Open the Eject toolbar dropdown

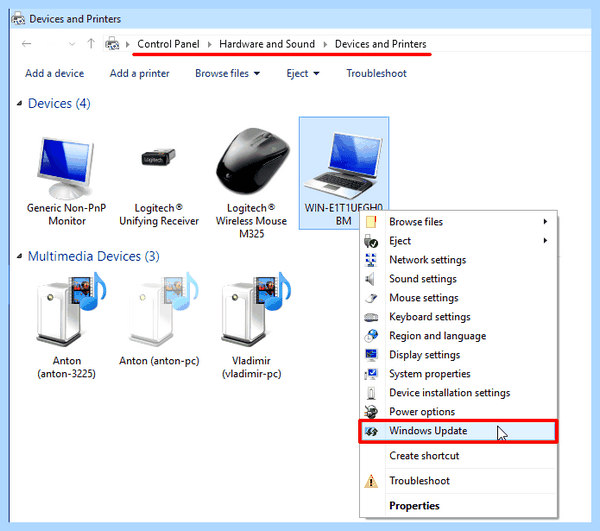(316, 73)
